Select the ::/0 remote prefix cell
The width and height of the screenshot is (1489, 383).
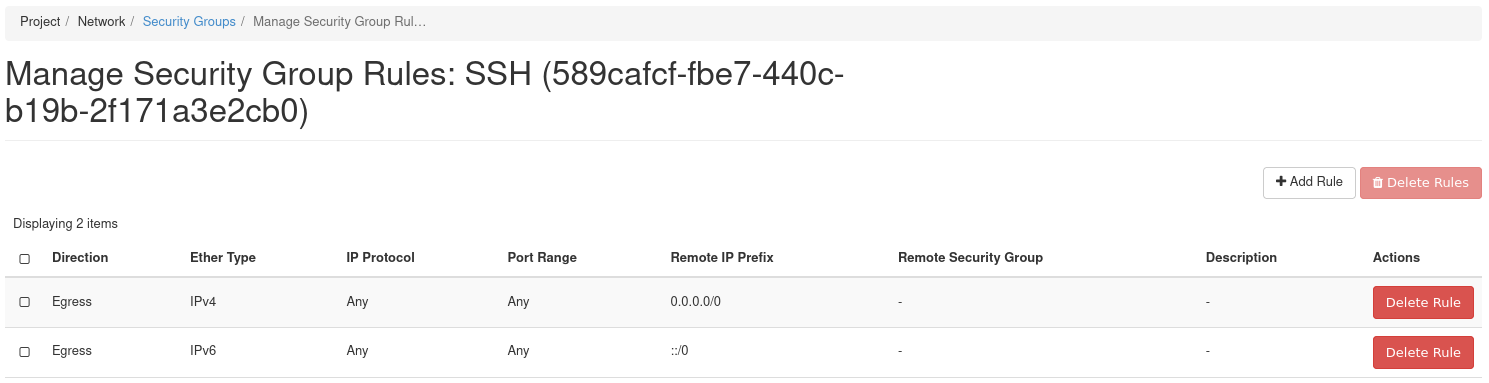coord(680,351)
